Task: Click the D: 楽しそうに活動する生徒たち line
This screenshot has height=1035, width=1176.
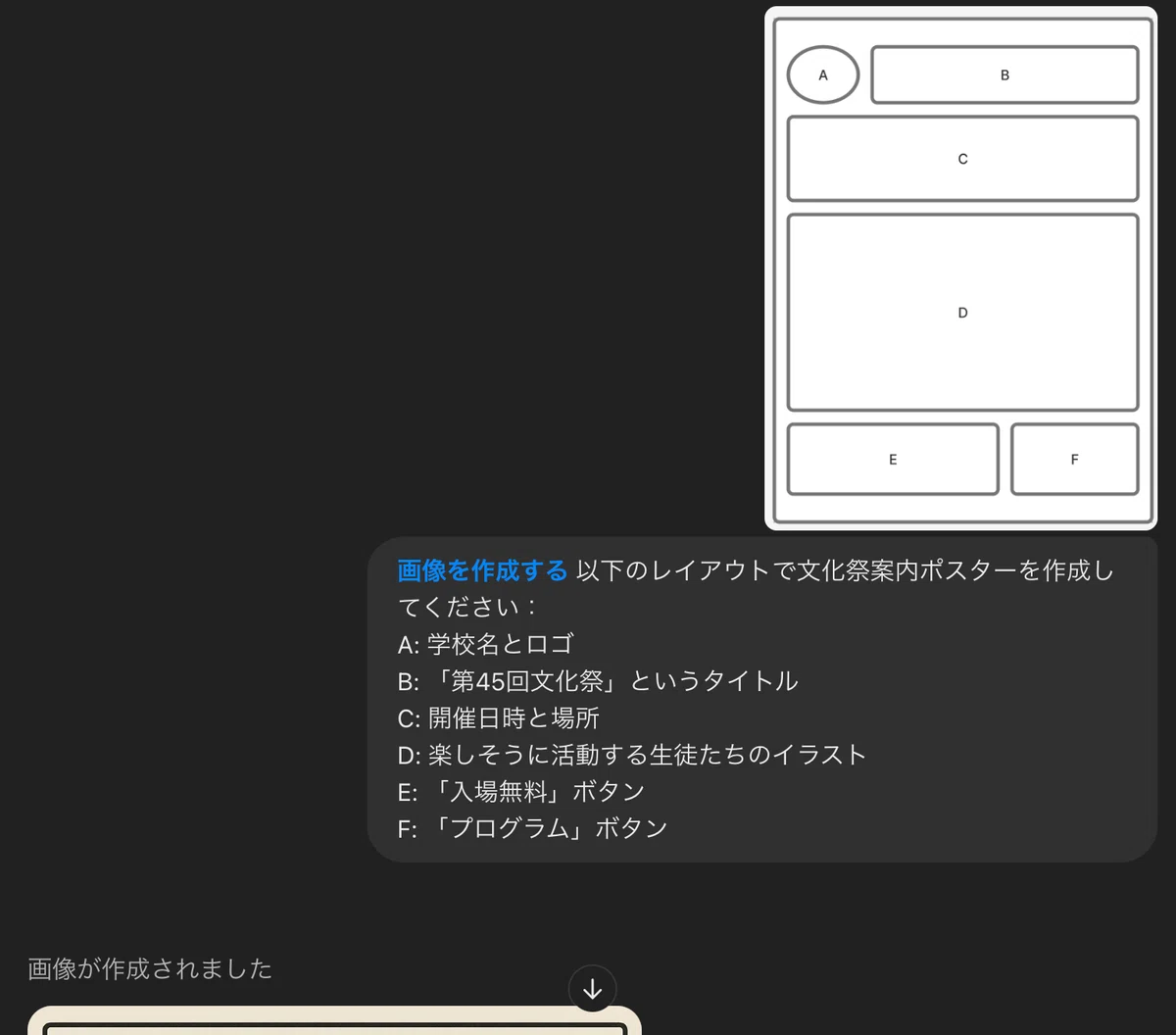Action: point(632,755)
